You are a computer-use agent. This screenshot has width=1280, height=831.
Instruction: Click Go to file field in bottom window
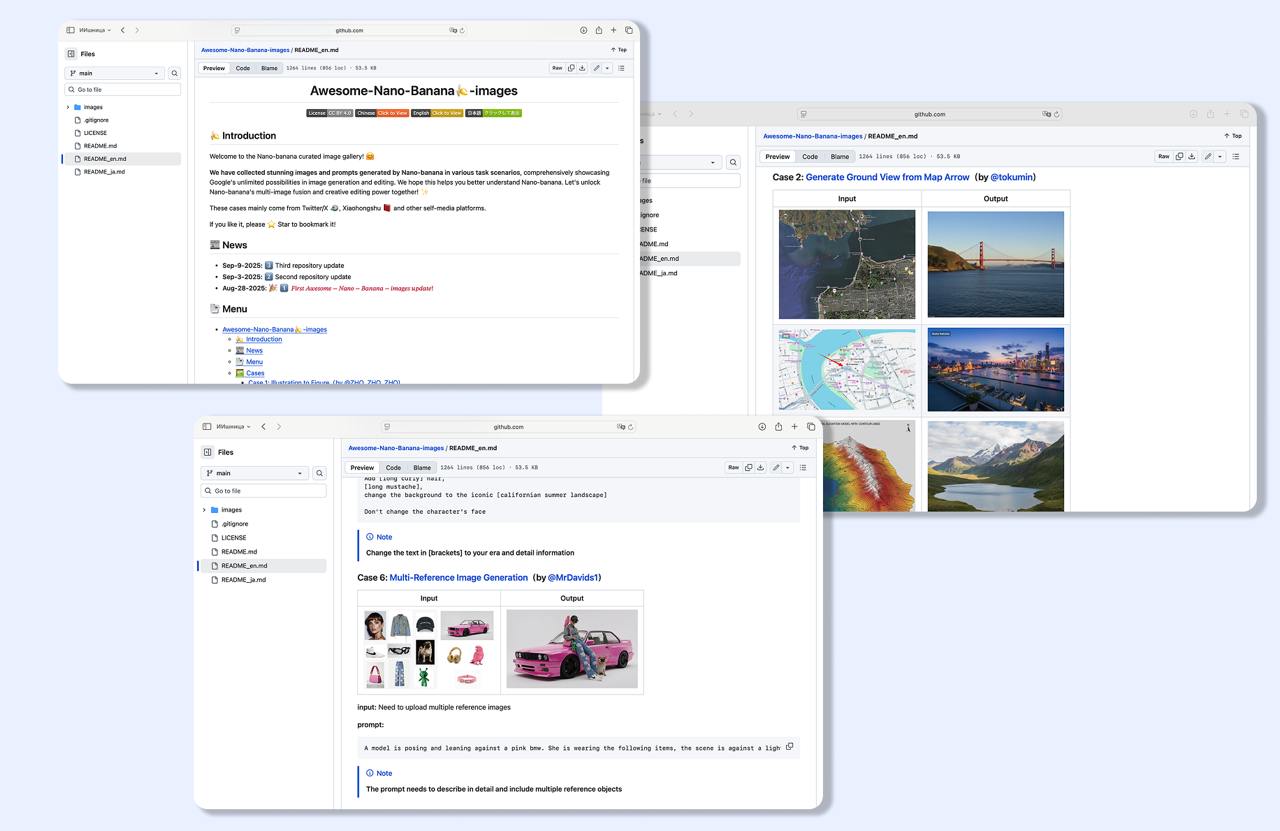264,491
